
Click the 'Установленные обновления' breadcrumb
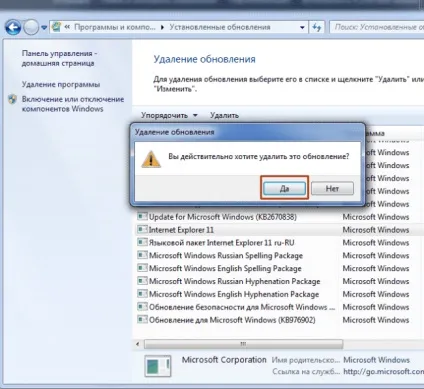(x=220, y=27)
